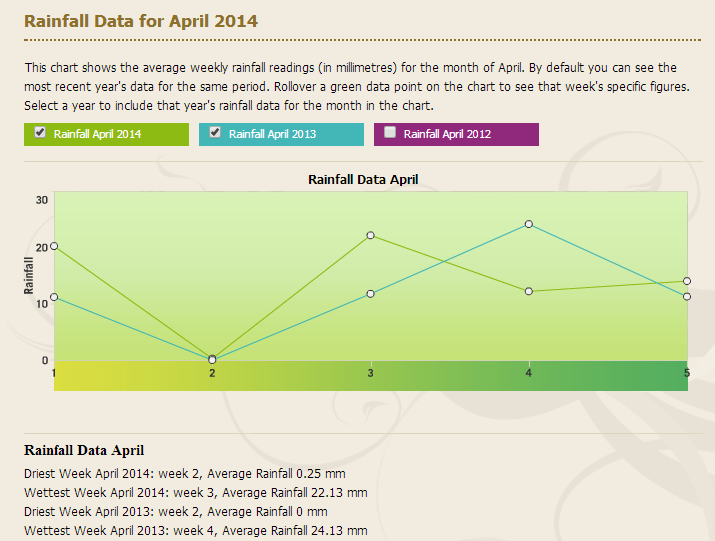
Task: Click the purple Rainfall April 2012 legend bar
Action: point(456,135)
